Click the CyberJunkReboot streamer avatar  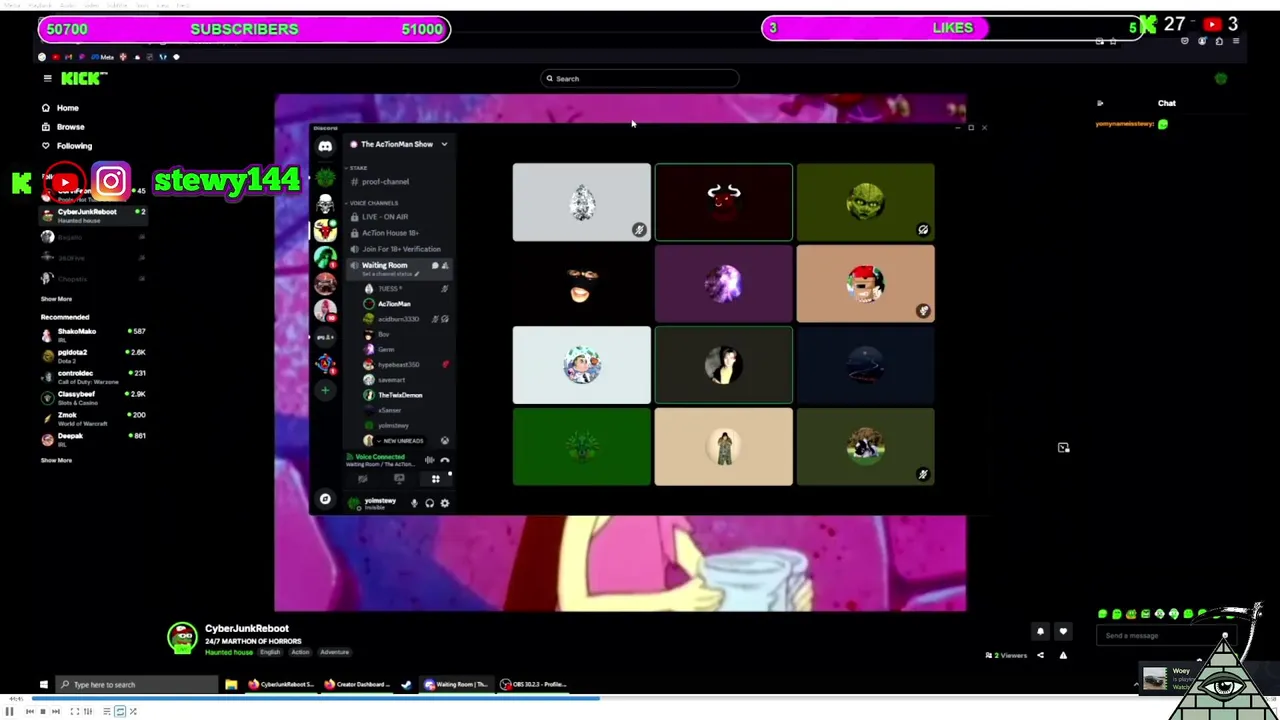[182, 638]
